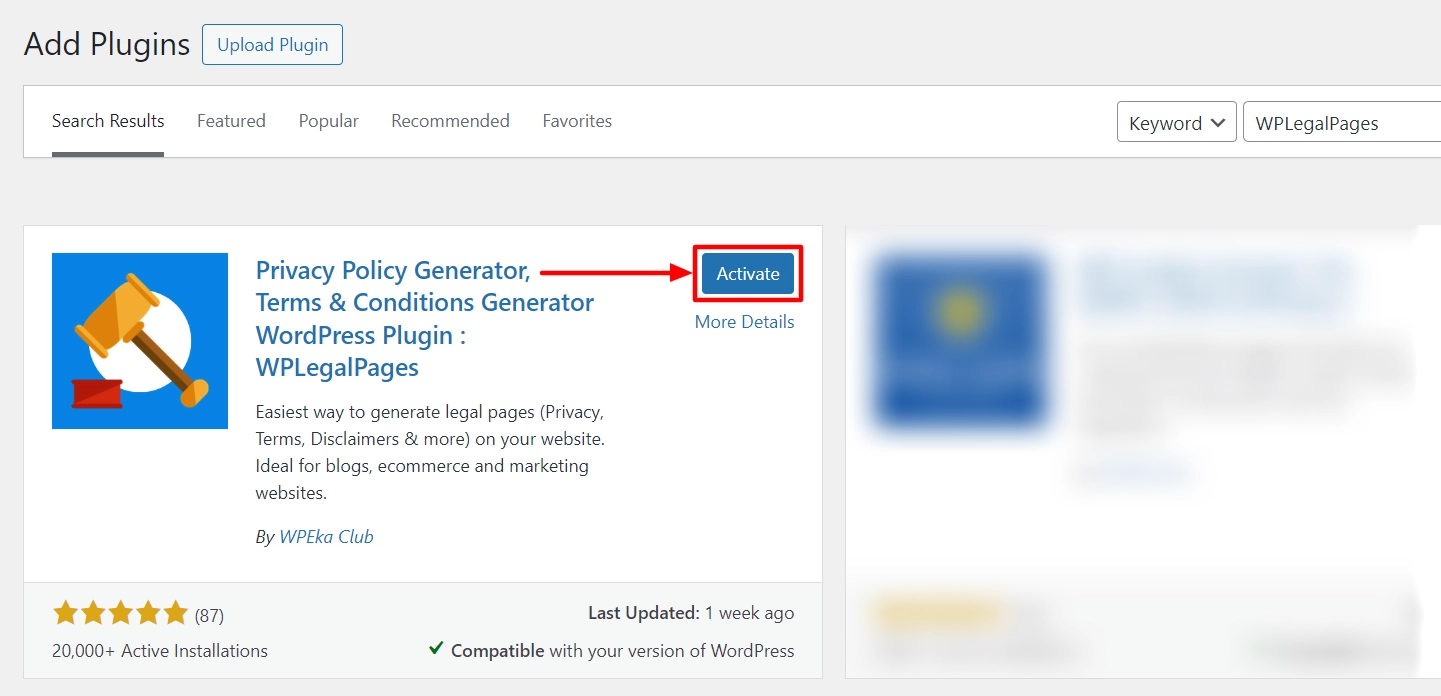Expand the Keyword selector chevron
1441x696 pixels.
click(1218, 122)
